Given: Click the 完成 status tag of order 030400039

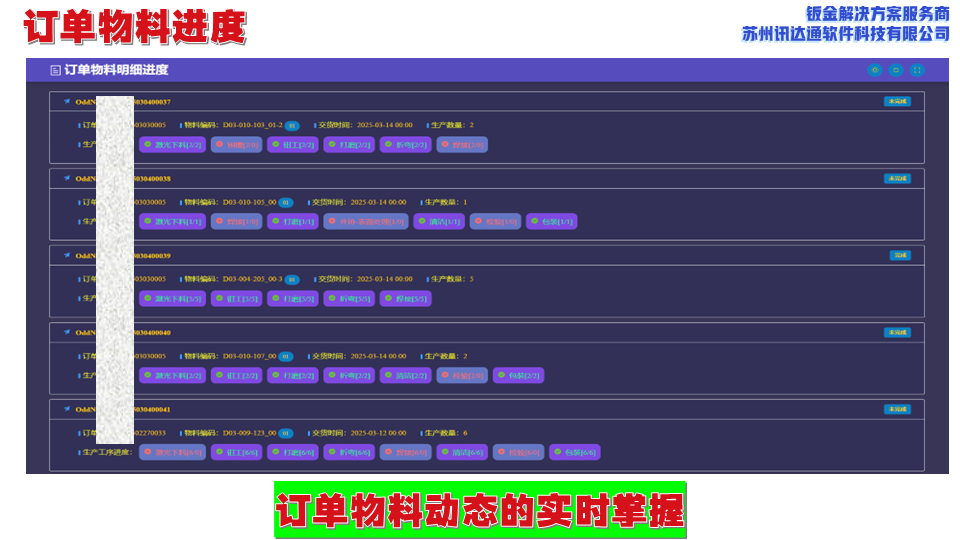Looking at the screenshot, I should (x=900, y=255).
